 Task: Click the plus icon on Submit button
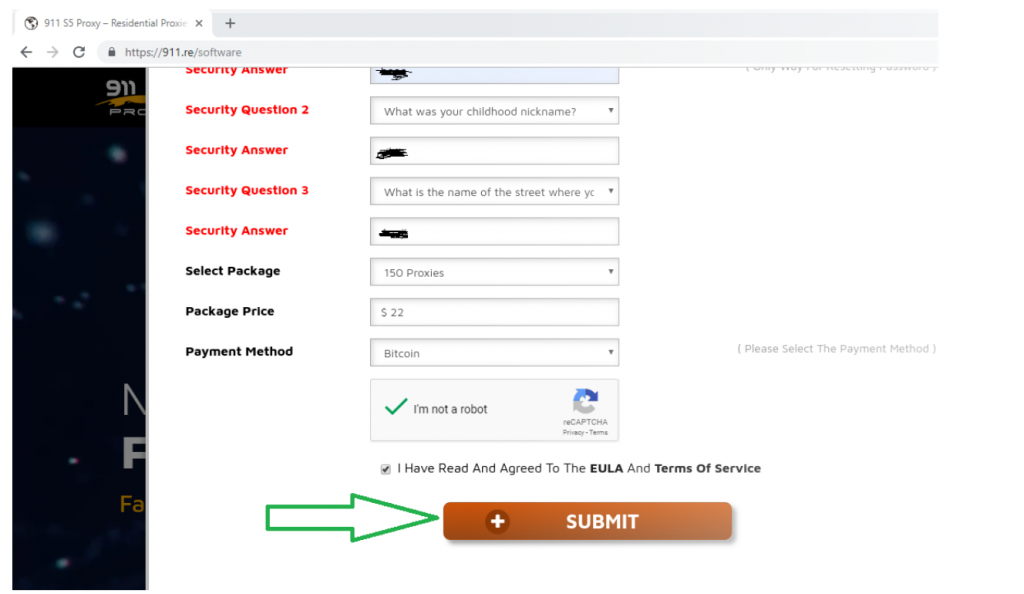click(498, 521)
